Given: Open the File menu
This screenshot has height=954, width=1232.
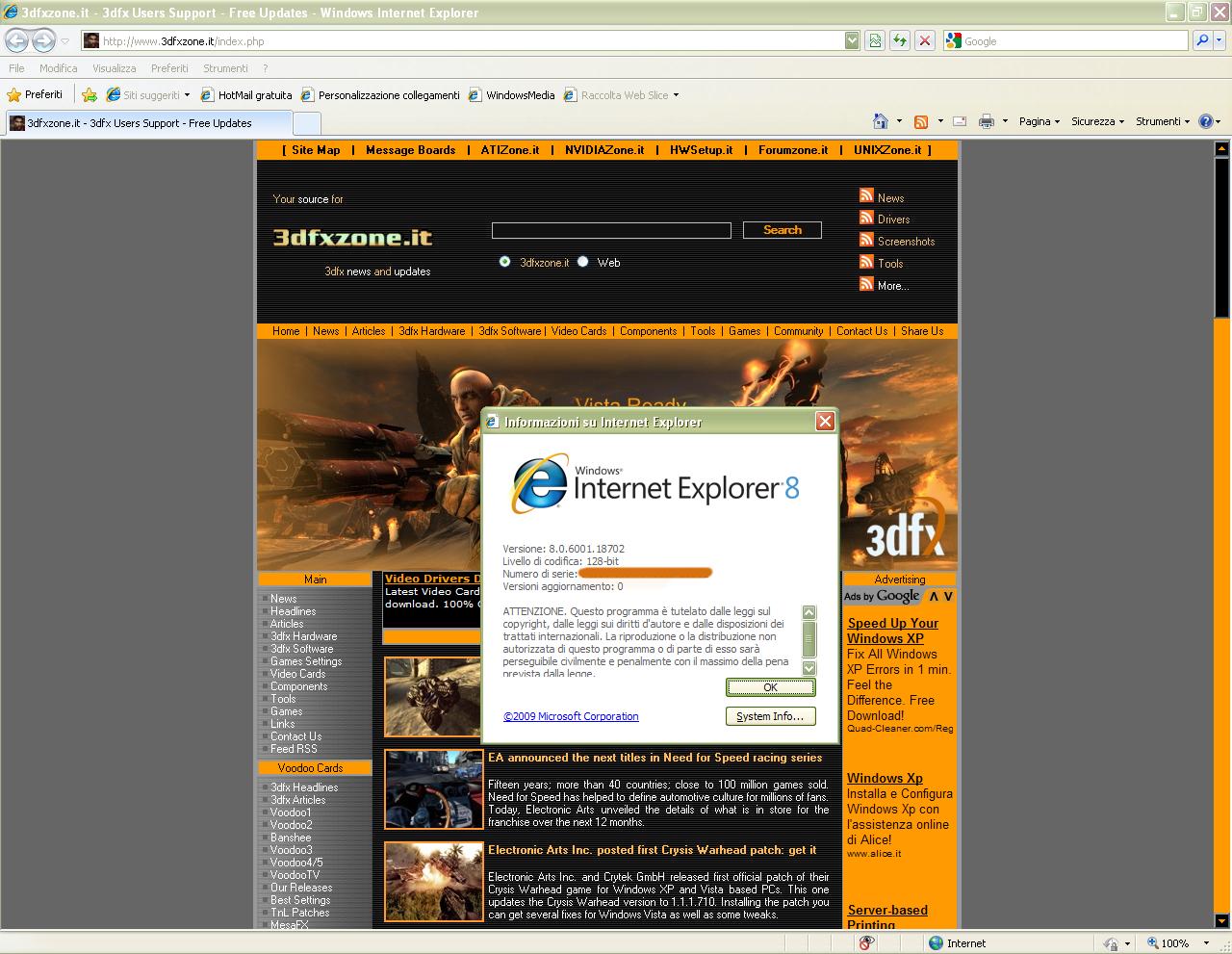Looking at the screenshot, I should pyautogui.click(x=16, y=68).
